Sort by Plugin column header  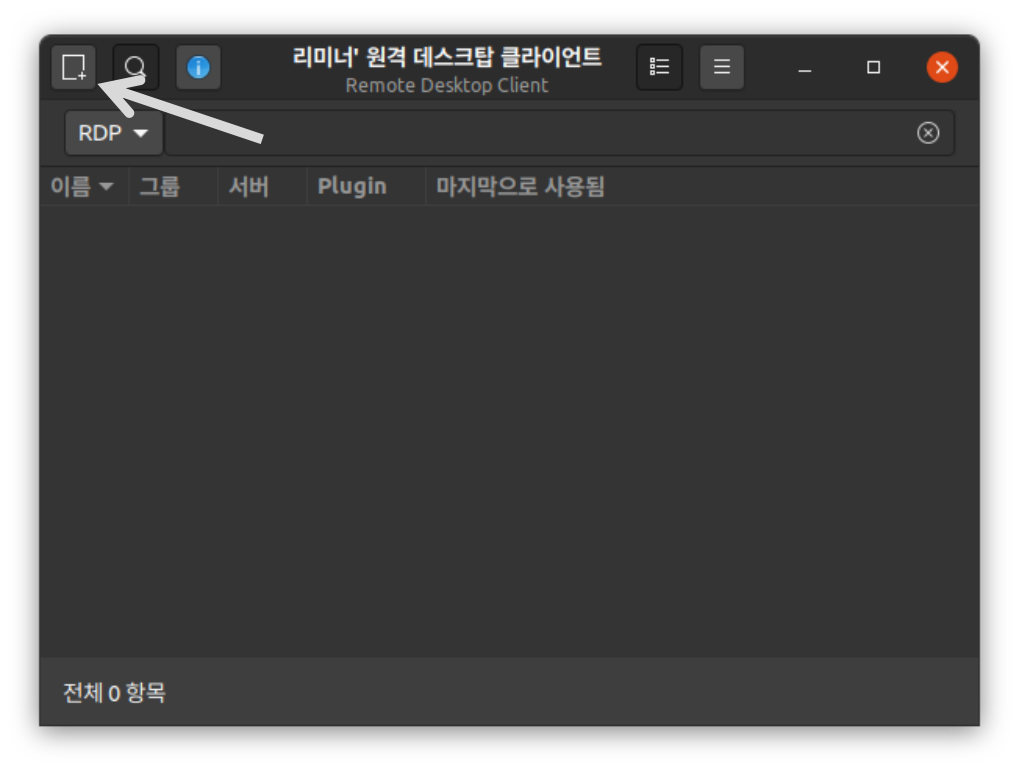[366, 187]
